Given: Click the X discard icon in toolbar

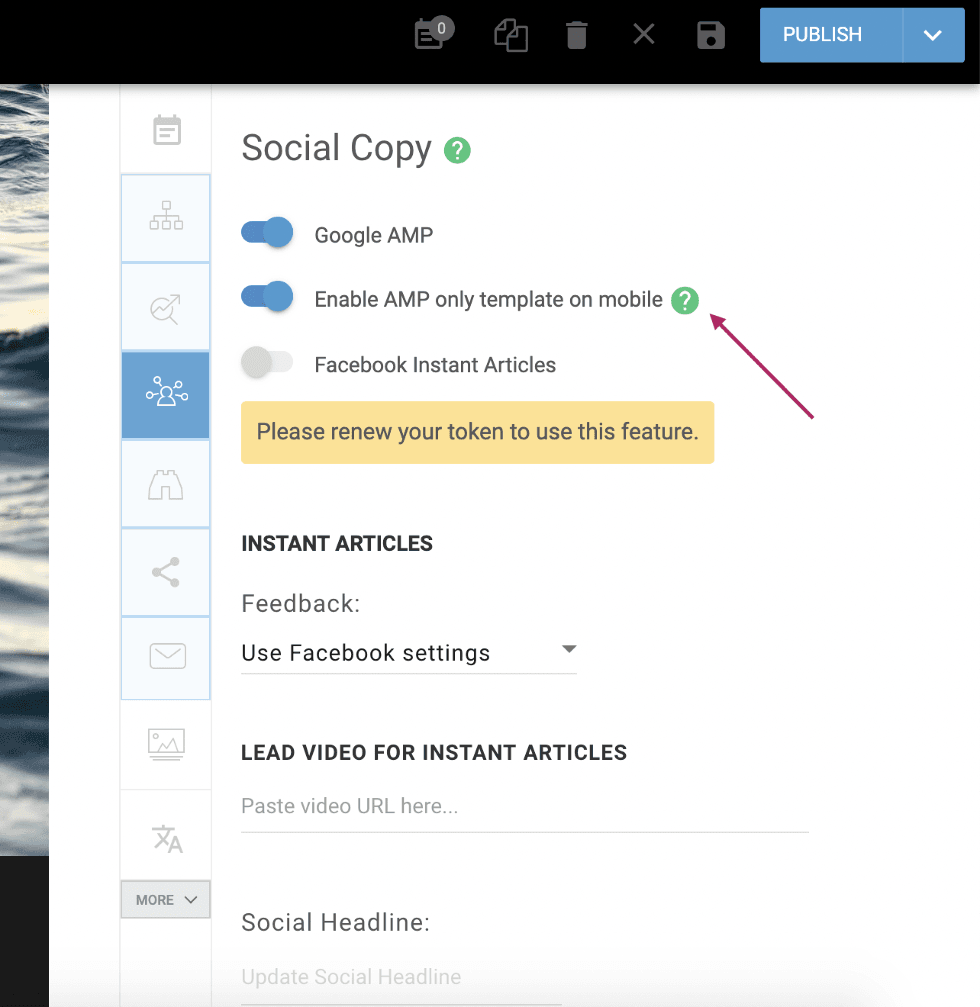Looking at the screenshot, I should pos(644,35).
